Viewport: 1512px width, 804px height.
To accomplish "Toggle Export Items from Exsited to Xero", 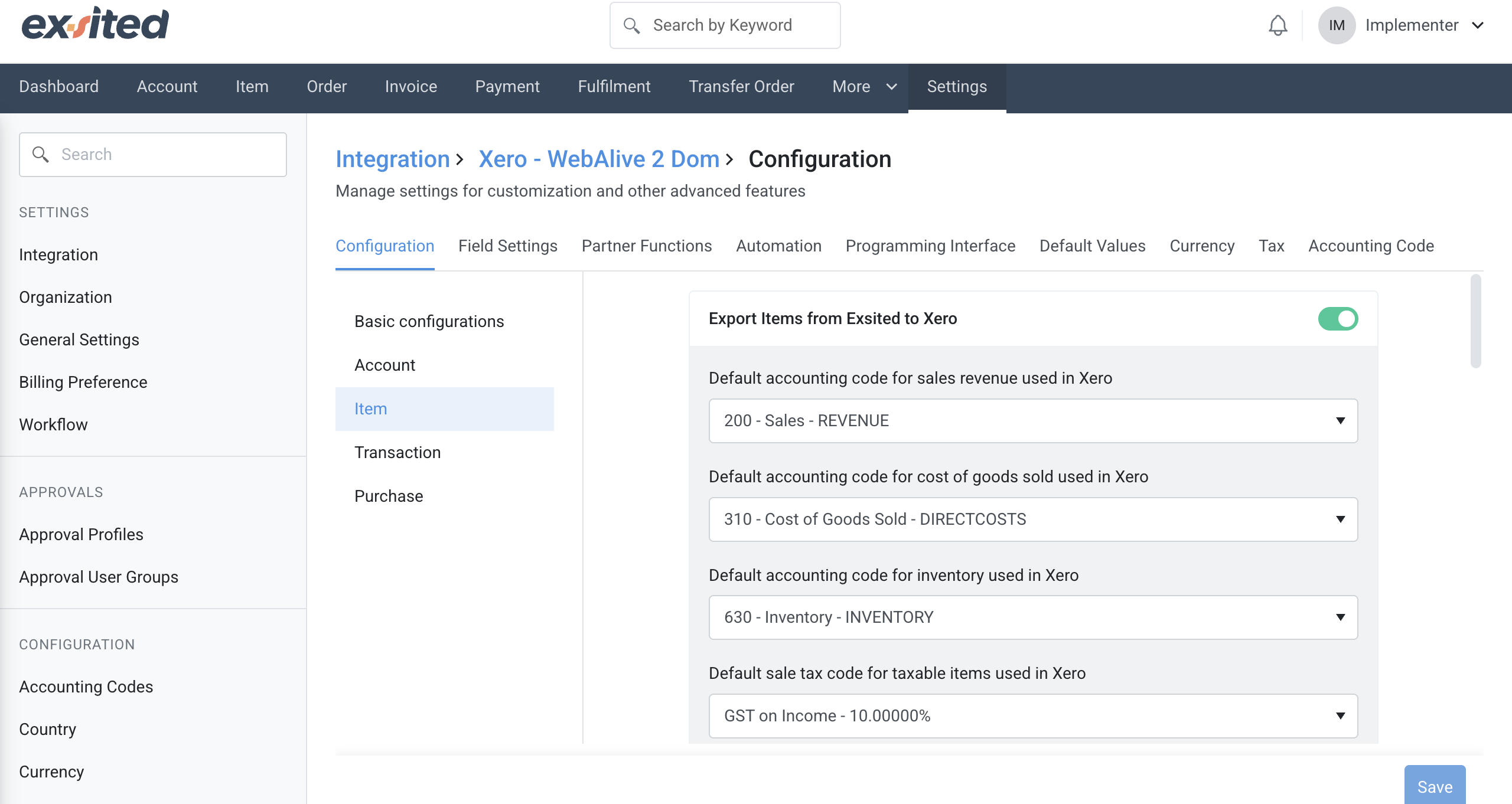I will [x=1338, y=319].
